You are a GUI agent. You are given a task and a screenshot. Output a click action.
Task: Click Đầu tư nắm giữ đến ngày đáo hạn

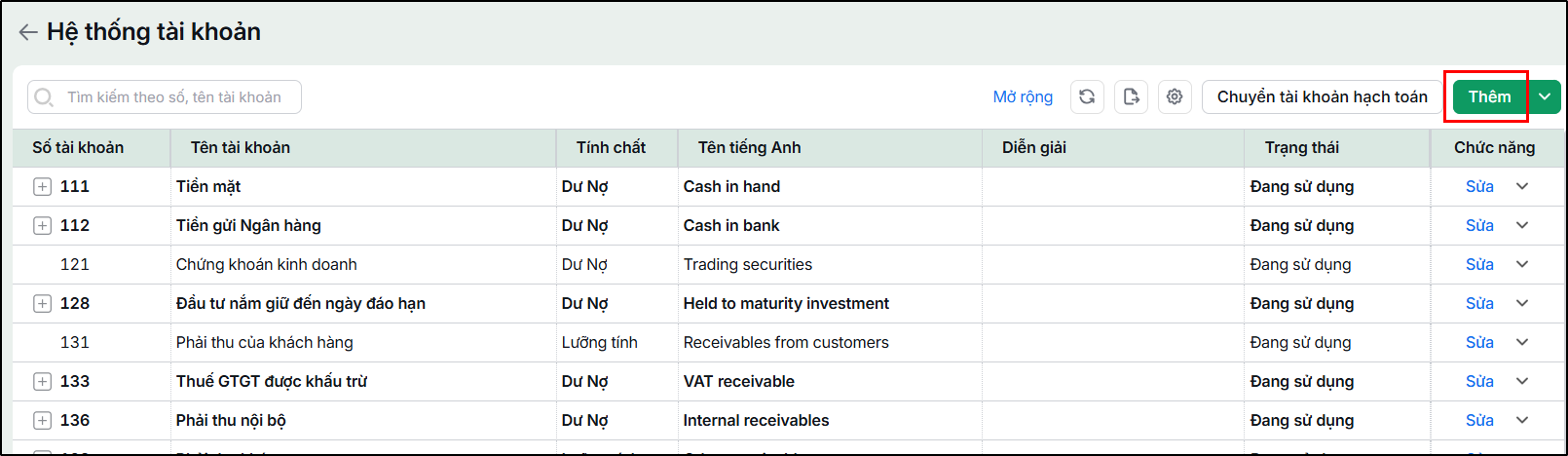[x=300, y=304]
